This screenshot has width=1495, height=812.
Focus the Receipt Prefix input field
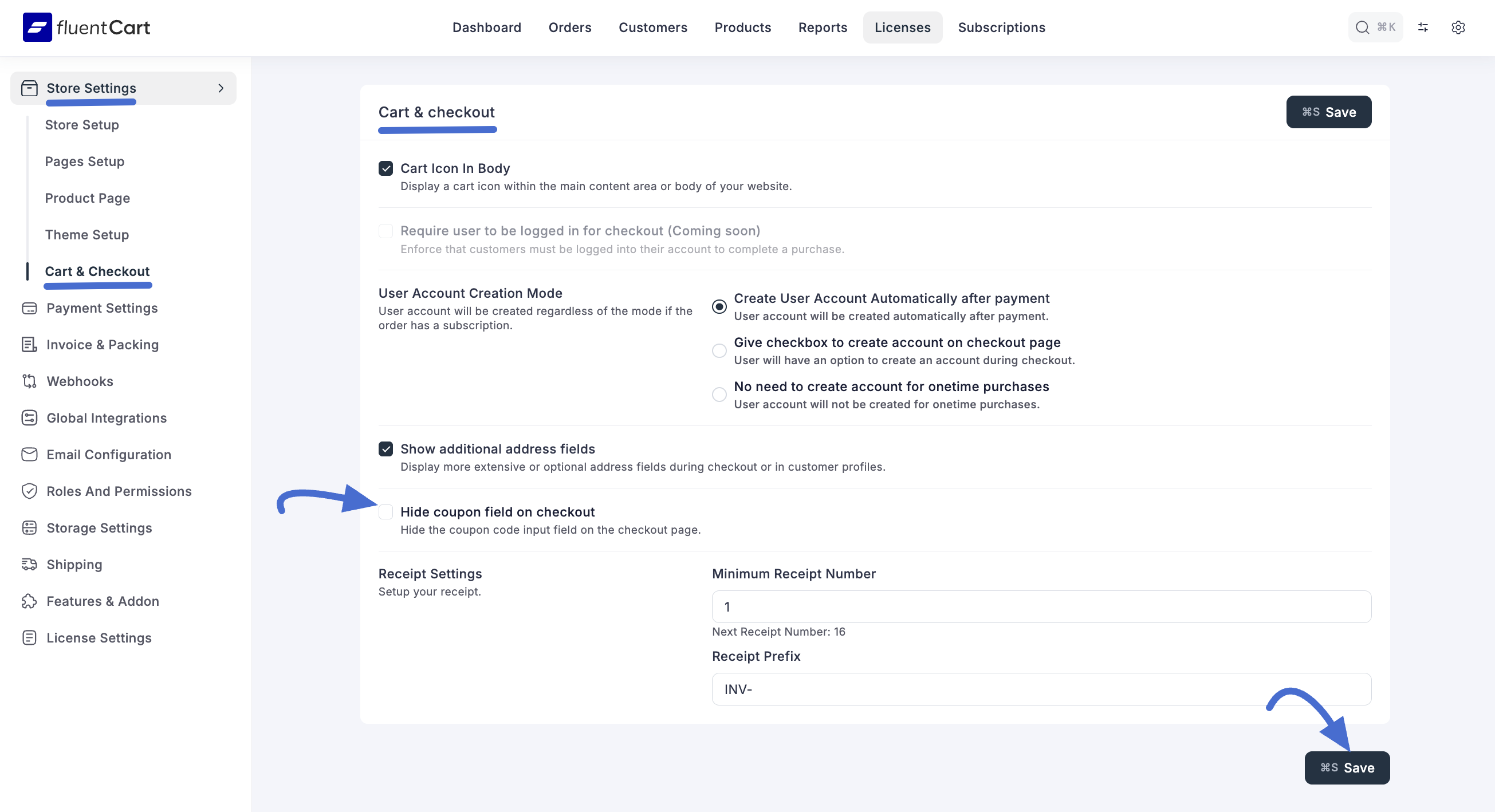click(1041, 689)
